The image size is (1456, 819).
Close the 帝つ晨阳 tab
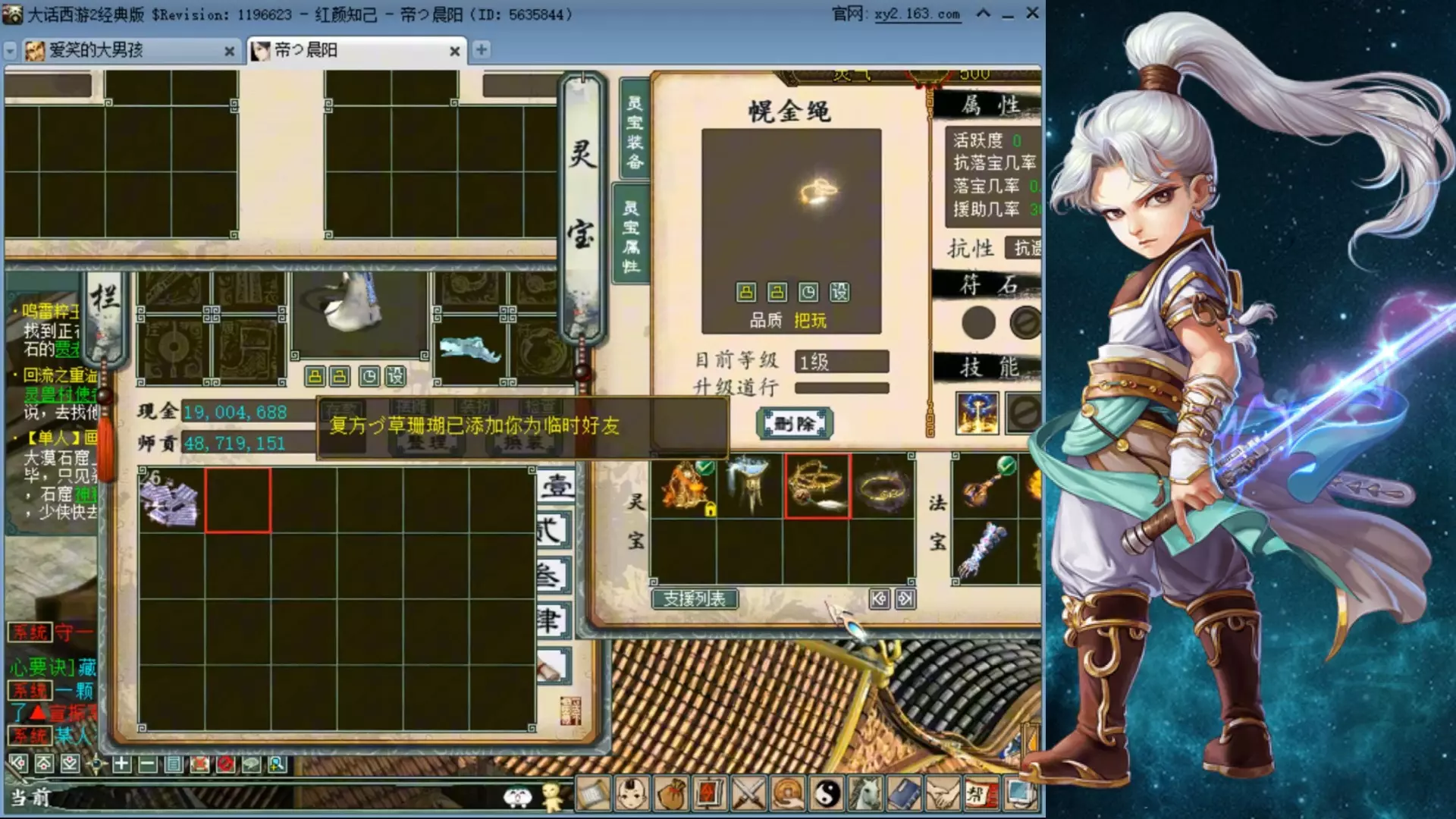click(455, 51)
